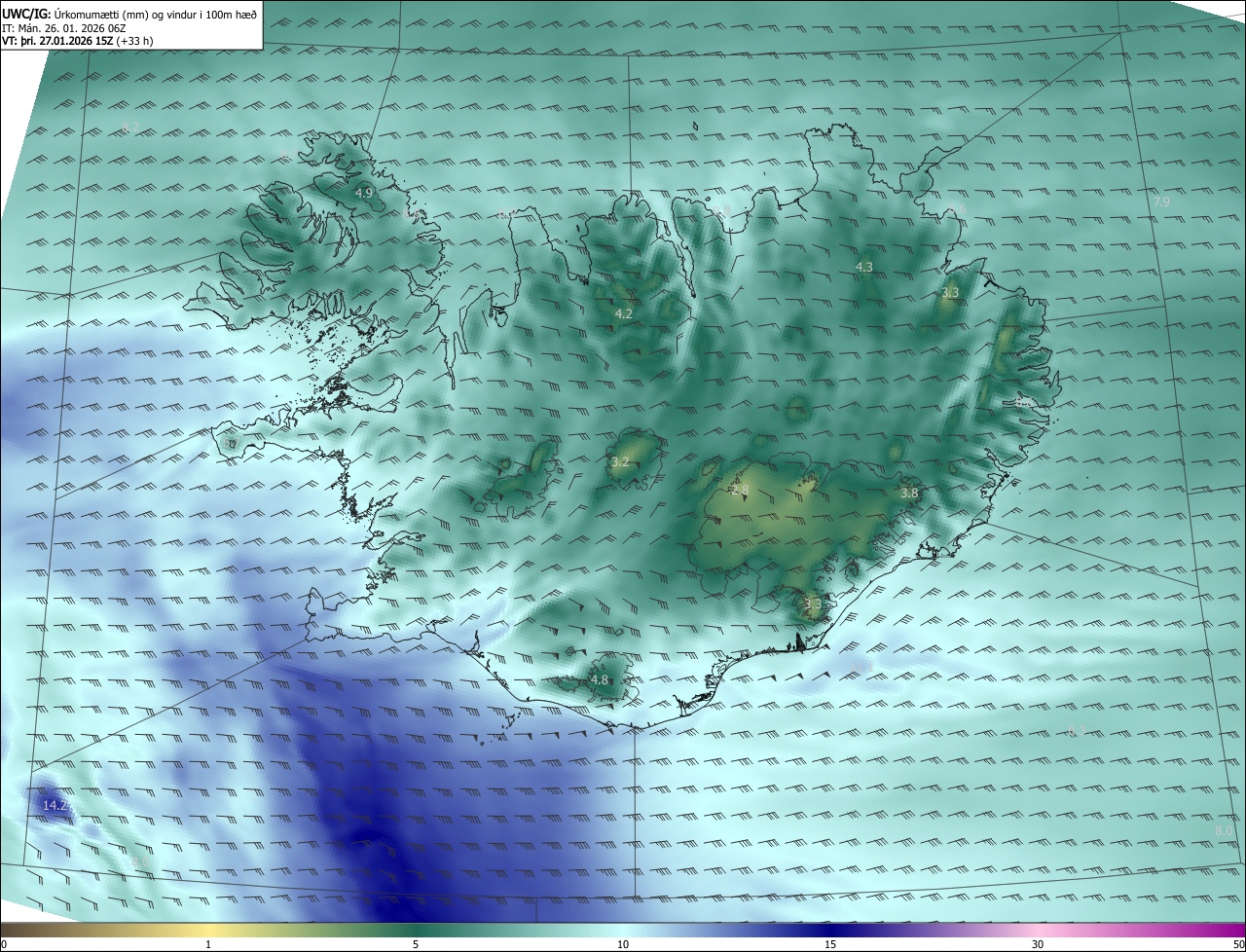The image size is (1246, 952).
Task: Click the 2.8 value label on the glacier
Action: coord(741,490)
